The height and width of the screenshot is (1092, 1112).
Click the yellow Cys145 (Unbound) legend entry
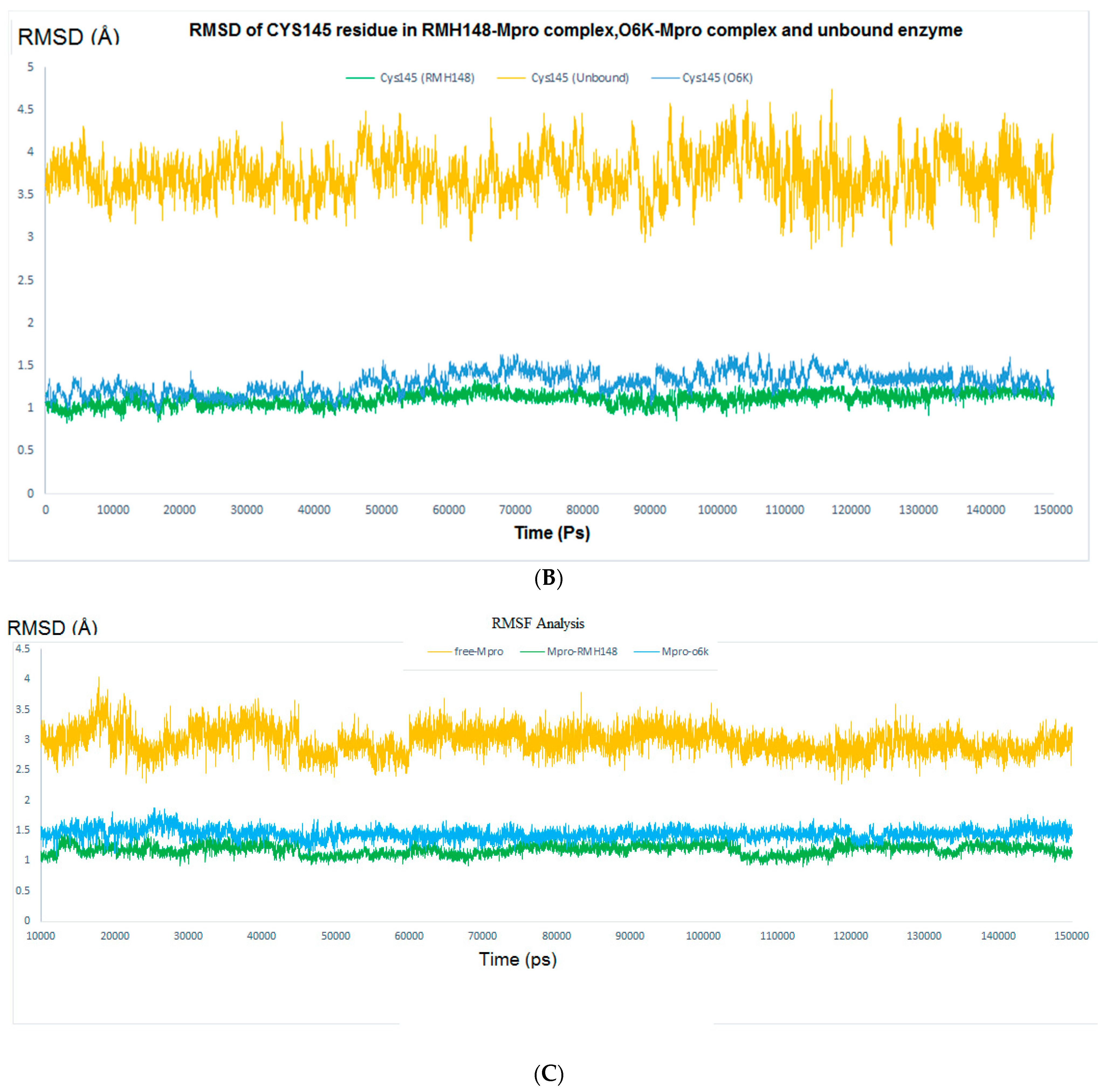579,78
